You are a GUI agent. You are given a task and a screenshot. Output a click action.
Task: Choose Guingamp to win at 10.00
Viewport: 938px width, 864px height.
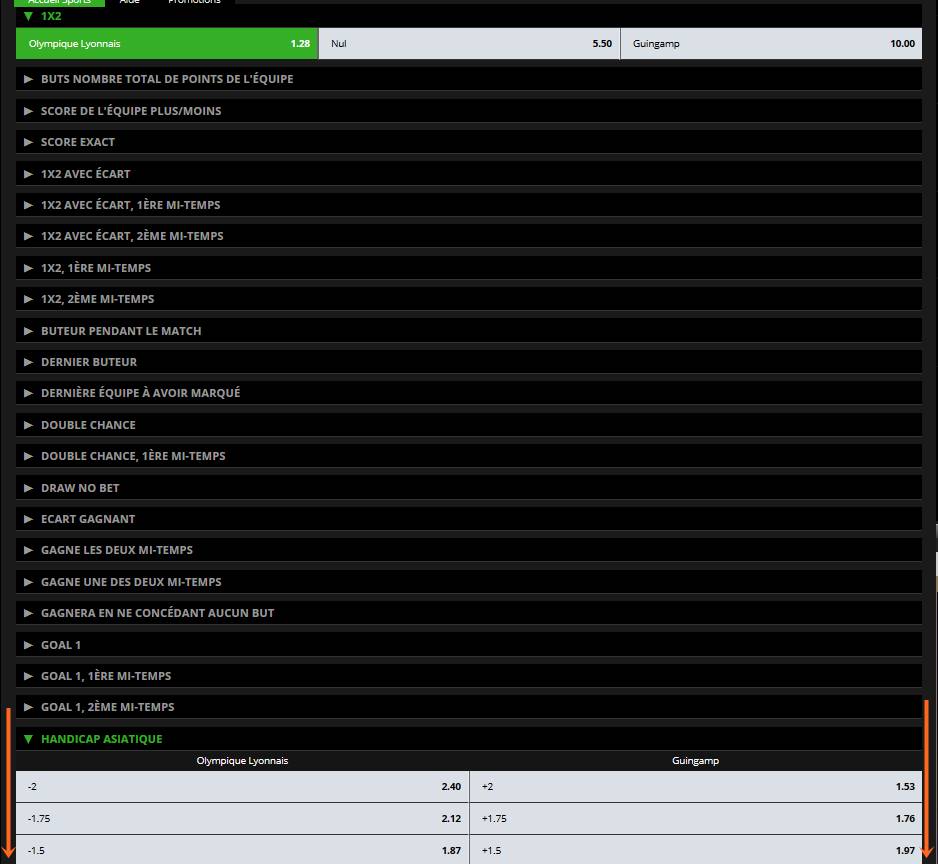coord(772,44)
